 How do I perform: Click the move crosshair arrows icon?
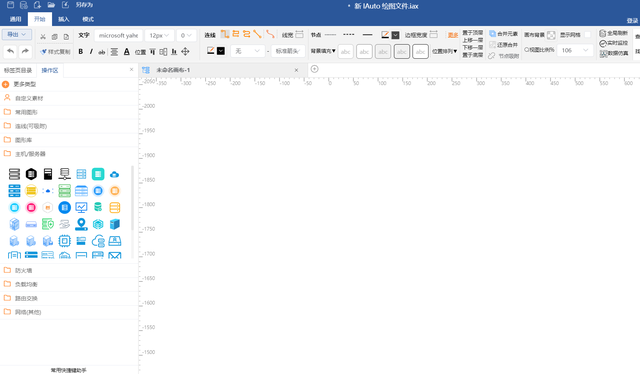tap(185, 51)
